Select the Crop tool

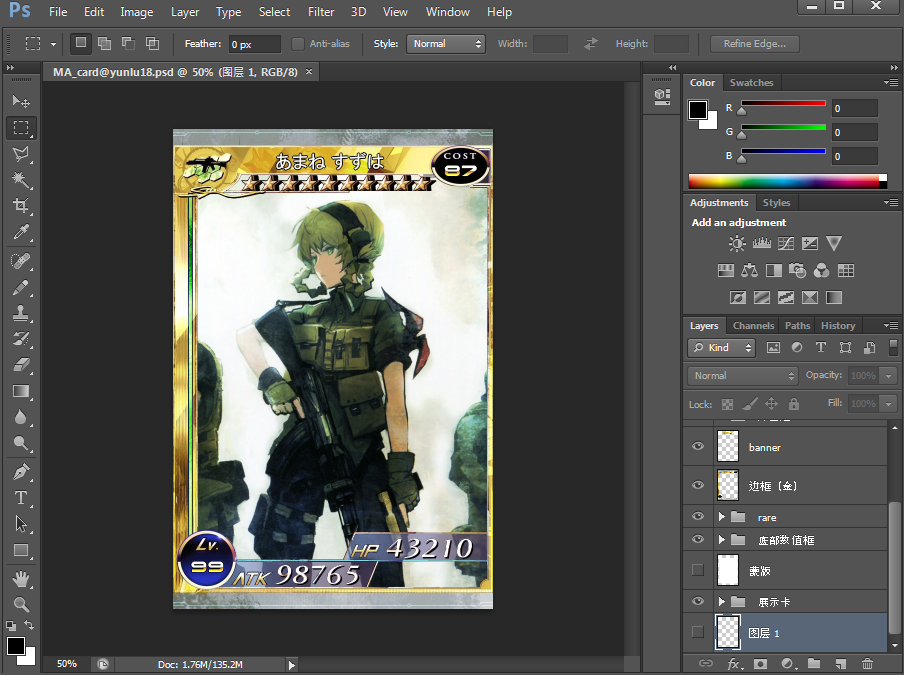(x=21, y=206)
